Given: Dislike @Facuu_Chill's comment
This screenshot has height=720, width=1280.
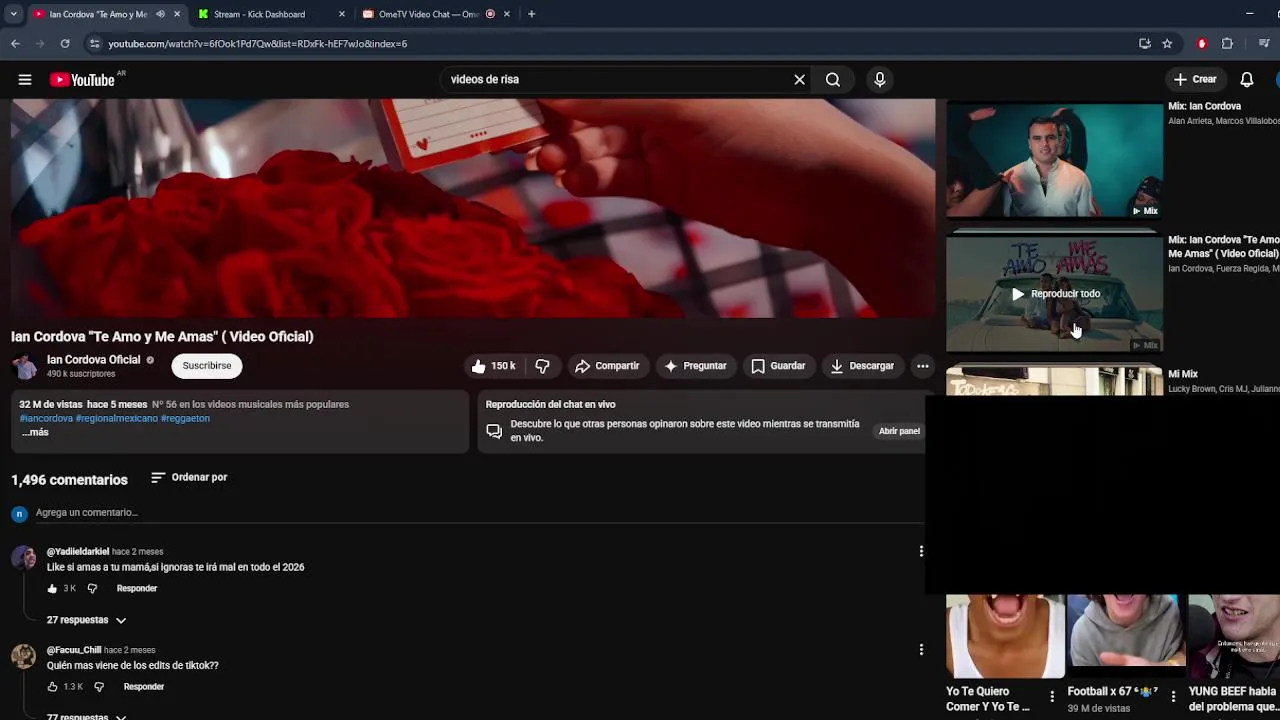Looking at the screenshot, I should (98, 687).
